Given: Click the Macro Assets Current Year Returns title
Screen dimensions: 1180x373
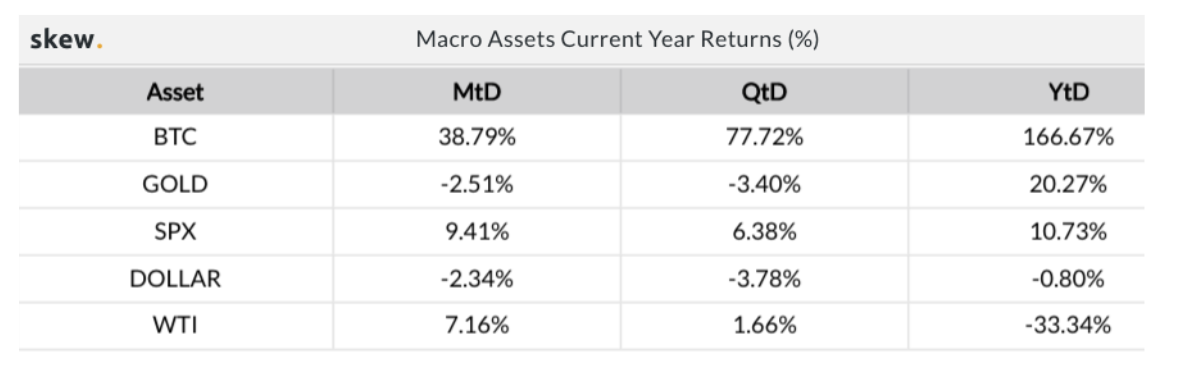Looking at the screenshot, I should 617,40.
